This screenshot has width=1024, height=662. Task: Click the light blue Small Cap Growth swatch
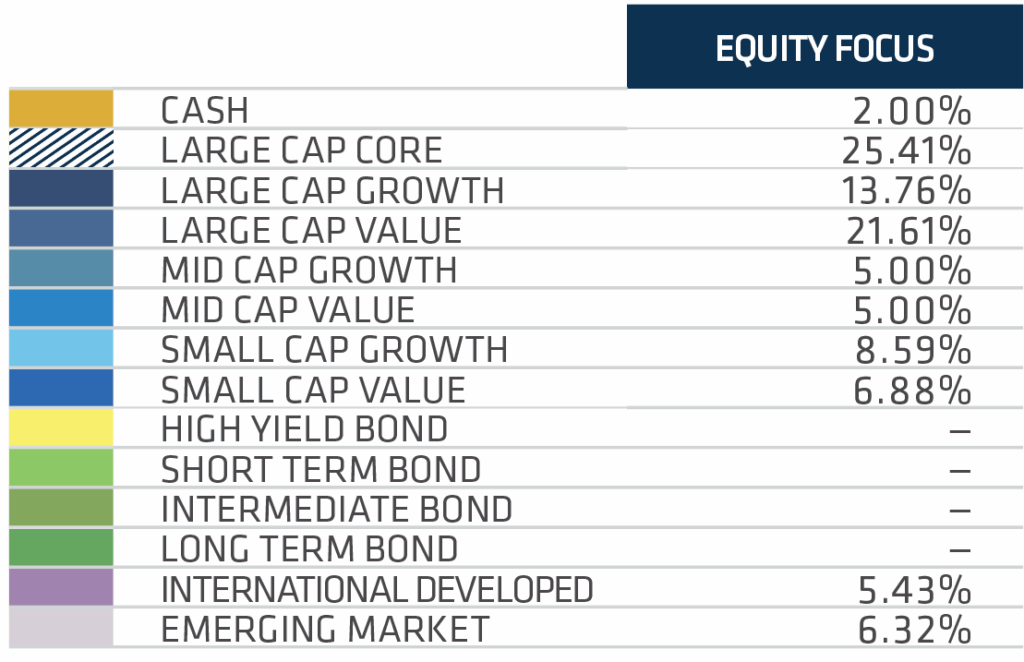[61, 348]
